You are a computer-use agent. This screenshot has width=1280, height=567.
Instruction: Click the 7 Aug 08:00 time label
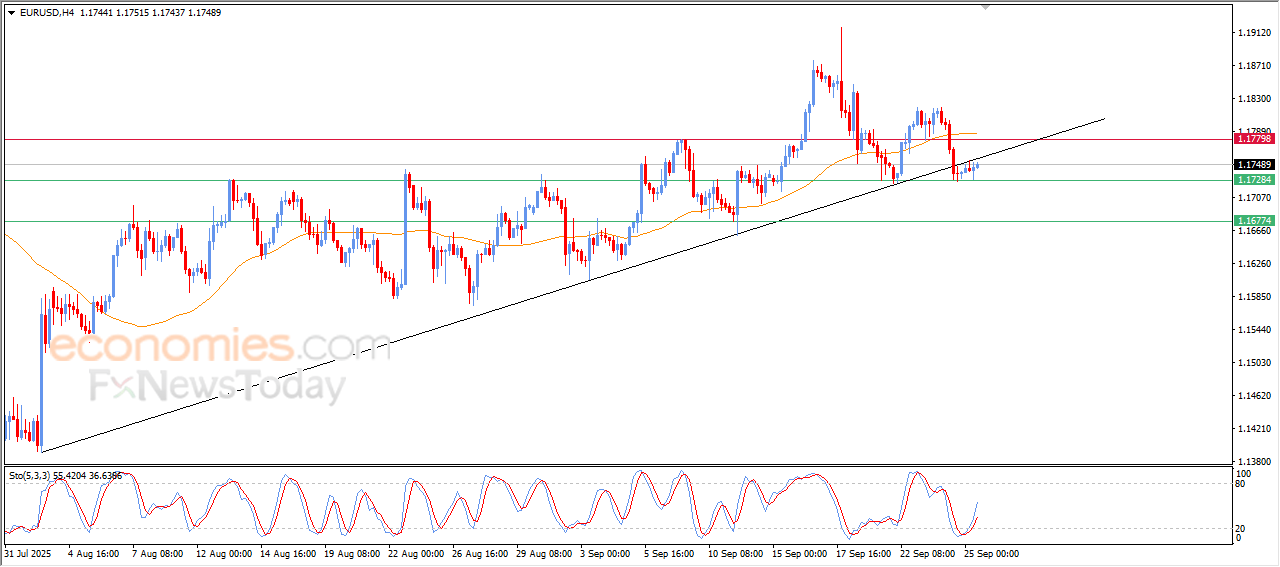pos(158,553)
